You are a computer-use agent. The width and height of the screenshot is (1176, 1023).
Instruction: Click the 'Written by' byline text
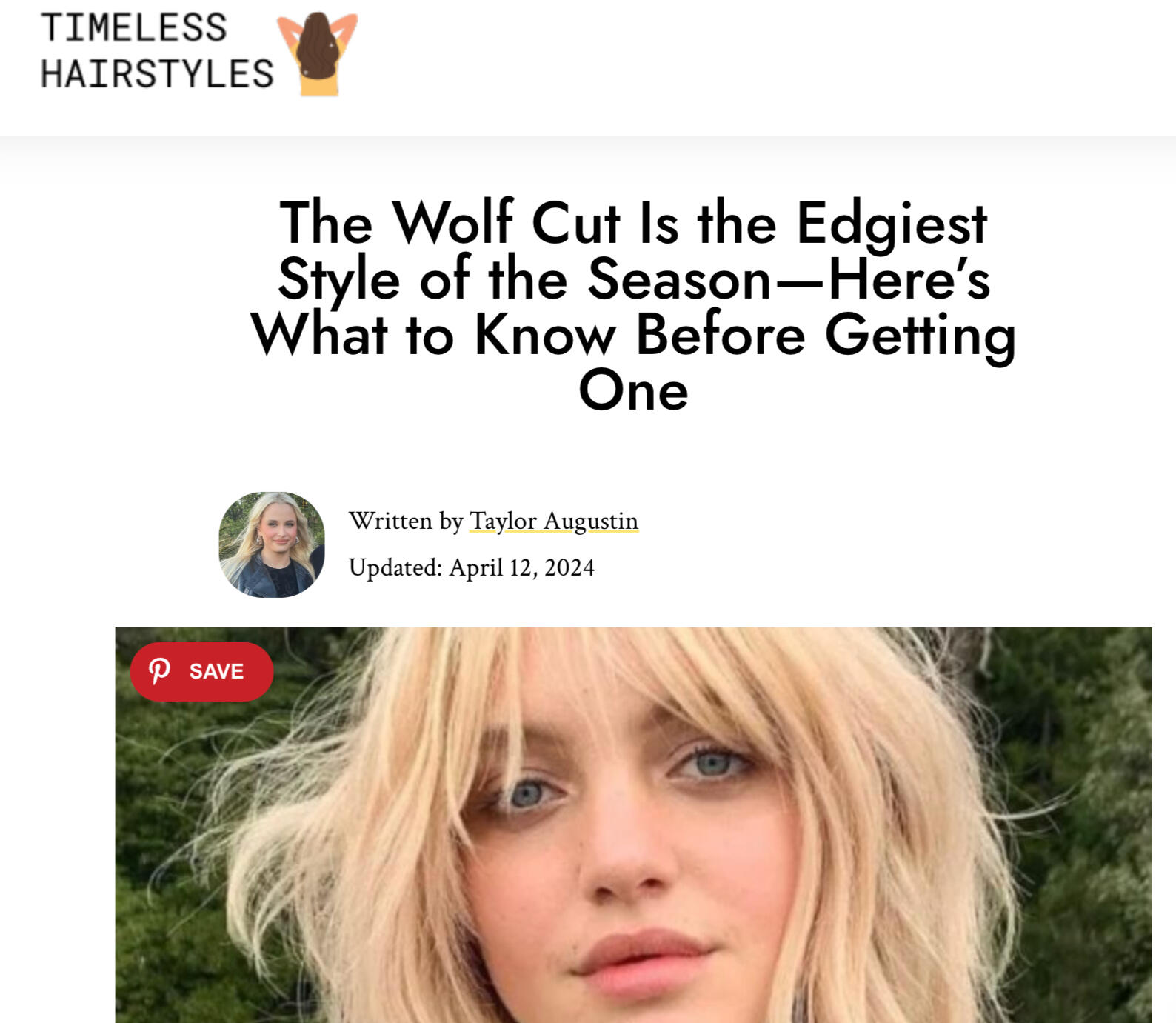pos(406,521)
